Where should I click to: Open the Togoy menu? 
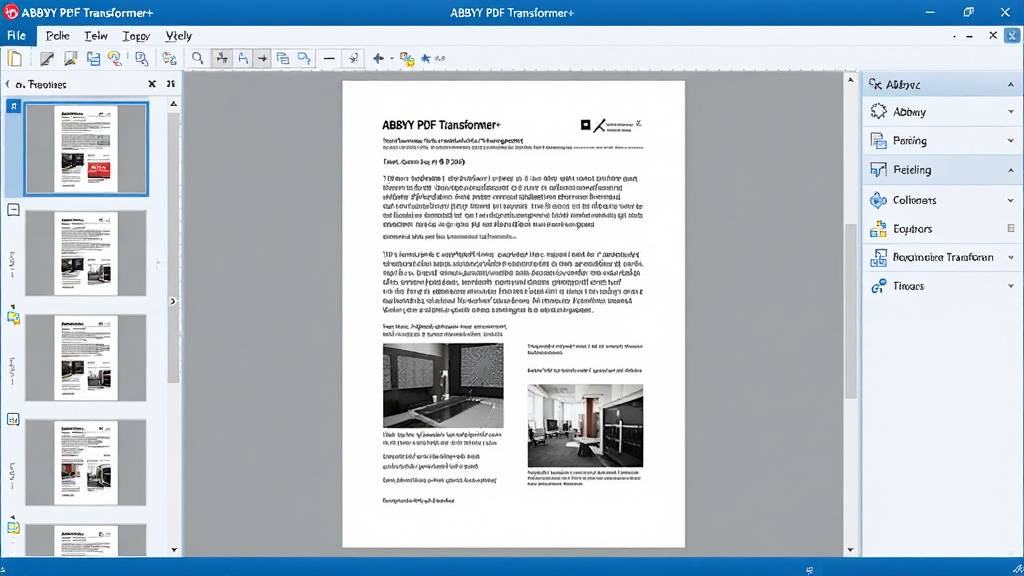pos(136,36)
